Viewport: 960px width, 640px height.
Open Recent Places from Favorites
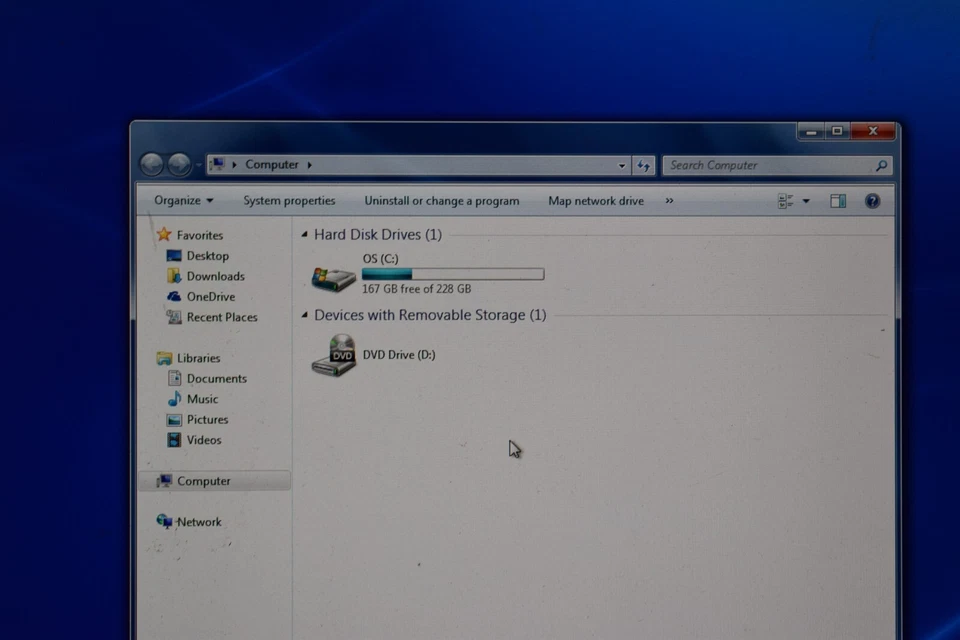pyautogui.click(x=221, y=317)
